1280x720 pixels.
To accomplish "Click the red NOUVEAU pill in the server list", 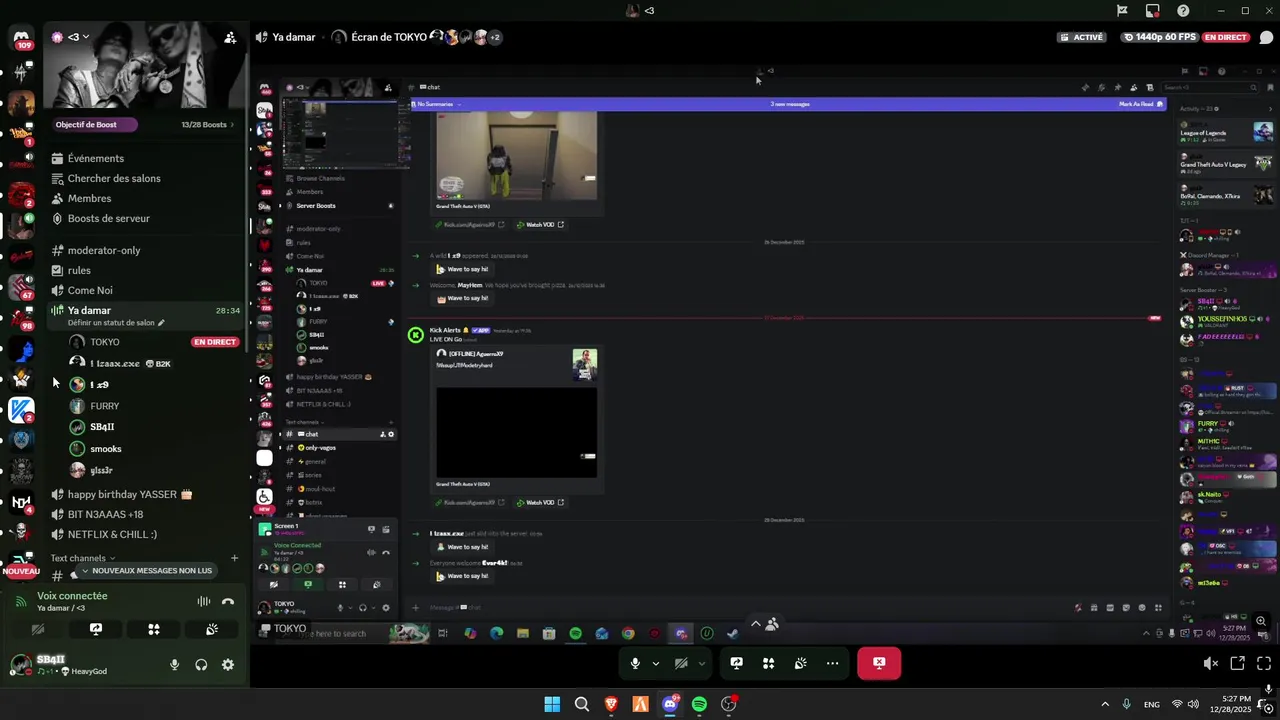I will pyautogui.click(x=20, y=571).
